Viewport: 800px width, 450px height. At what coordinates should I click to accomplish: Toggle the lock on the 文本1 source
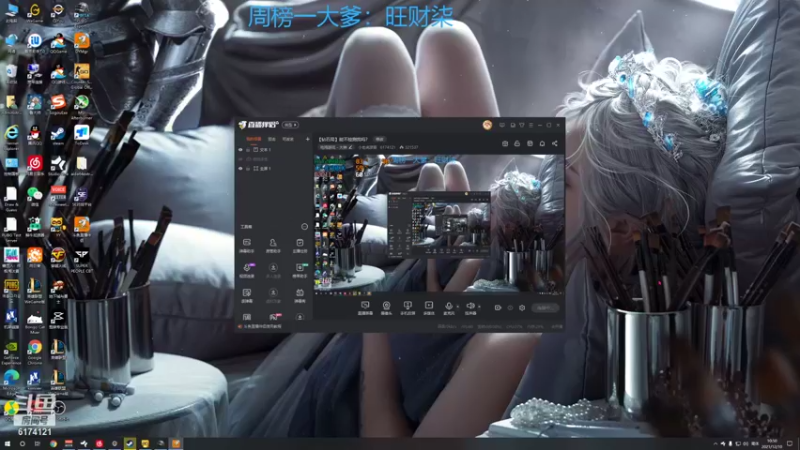click(x=248, y=150)
